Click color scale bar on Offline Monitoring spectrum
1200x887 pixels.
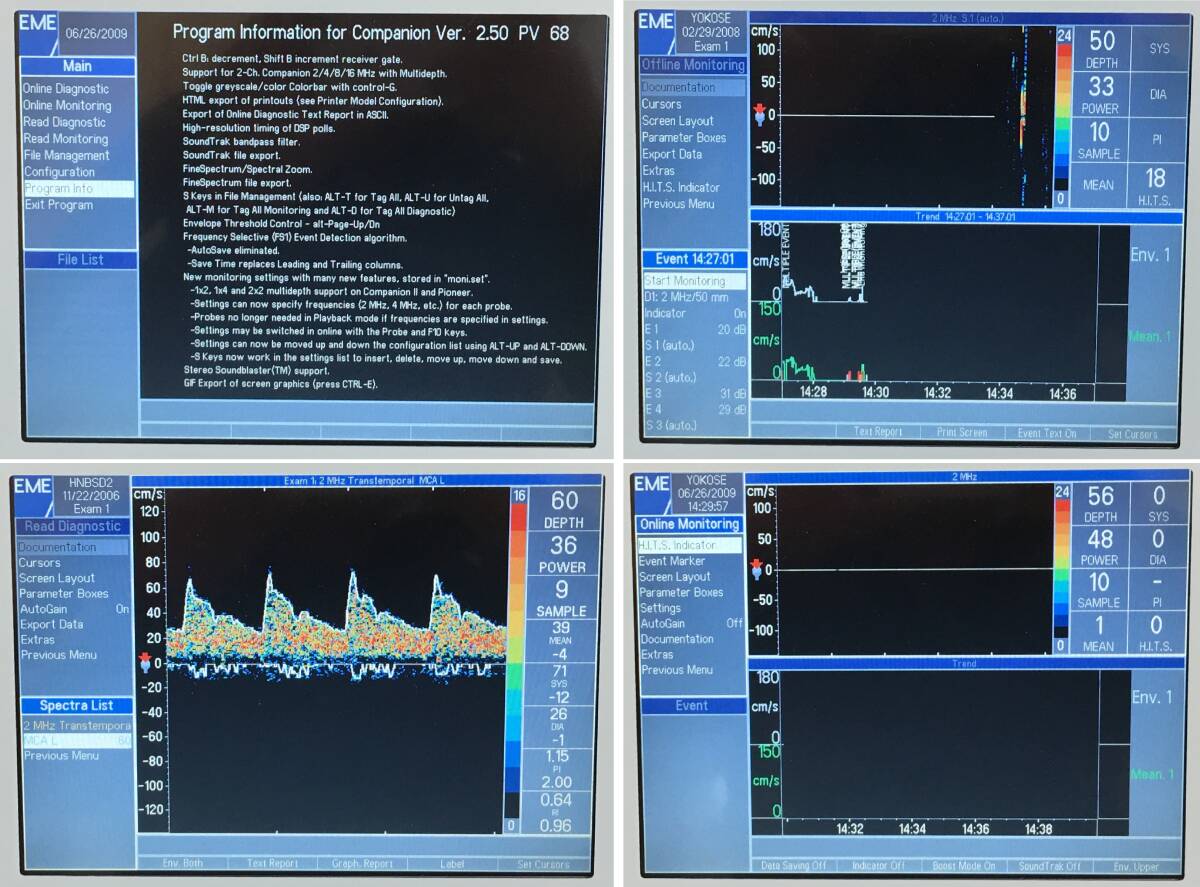(1064, 116)
